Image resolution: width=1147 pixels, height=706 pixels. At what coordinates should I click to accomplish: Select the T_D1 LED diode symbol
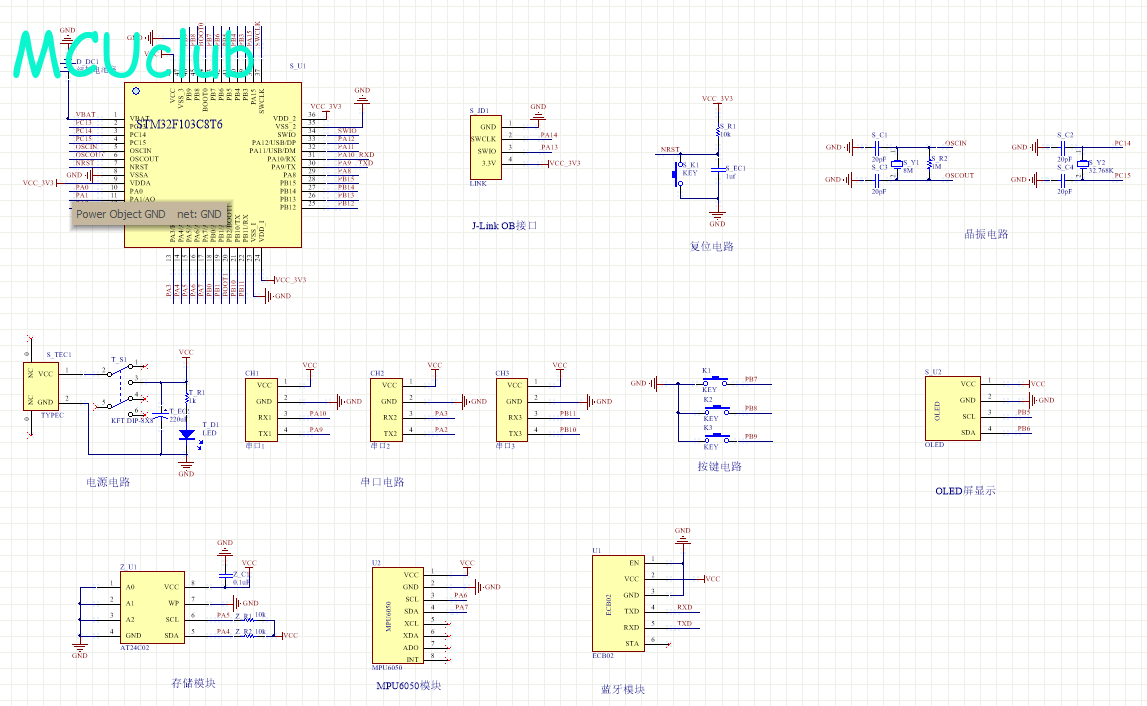(186, 435)
